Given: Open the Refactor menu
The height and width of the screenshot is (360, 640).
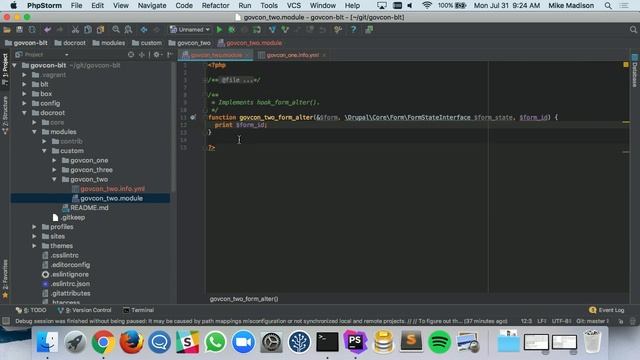Looking at the screenshot, I should pos(215,6).
